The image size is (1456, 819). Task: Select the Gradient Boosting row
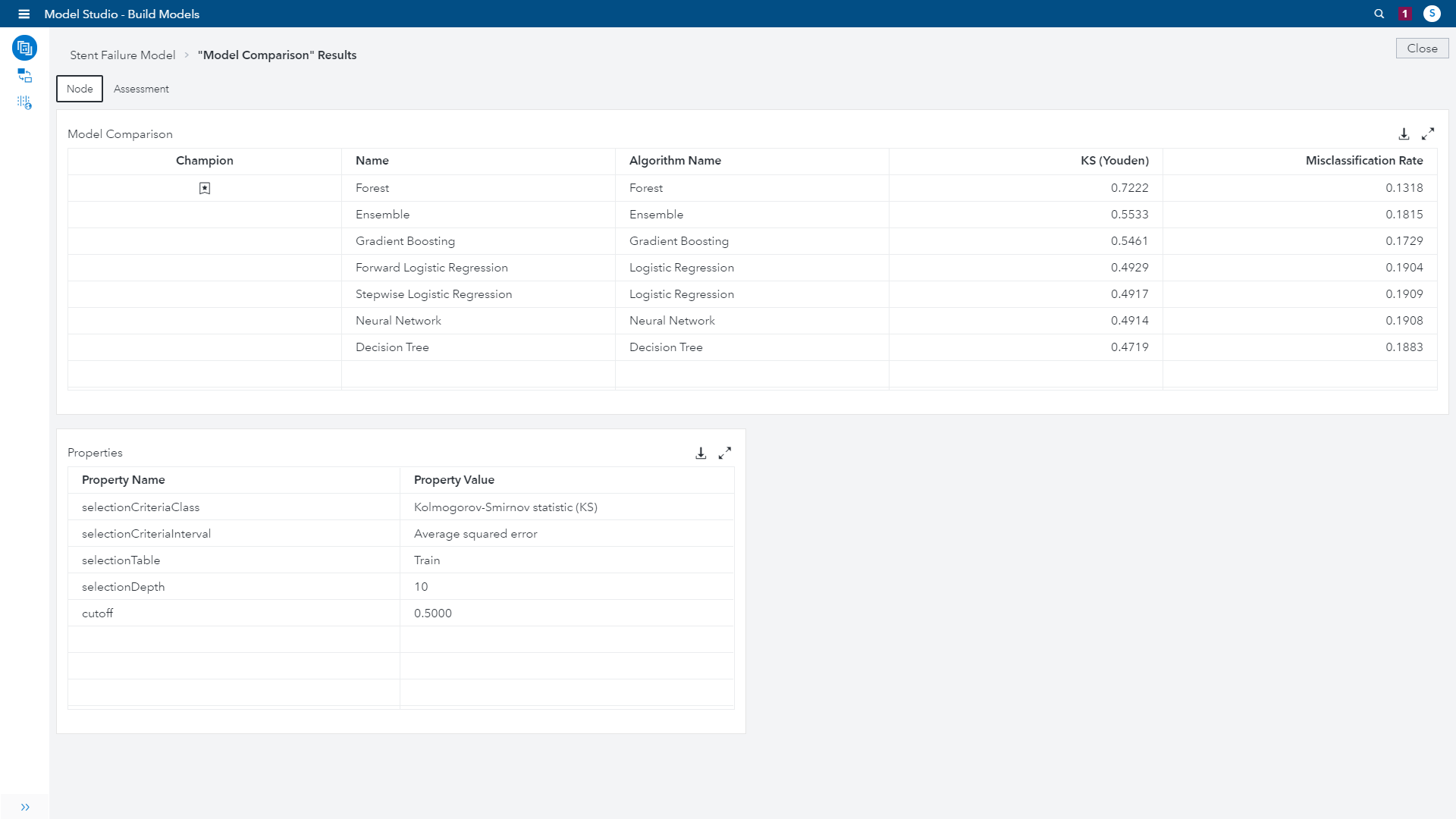[405, 241]
